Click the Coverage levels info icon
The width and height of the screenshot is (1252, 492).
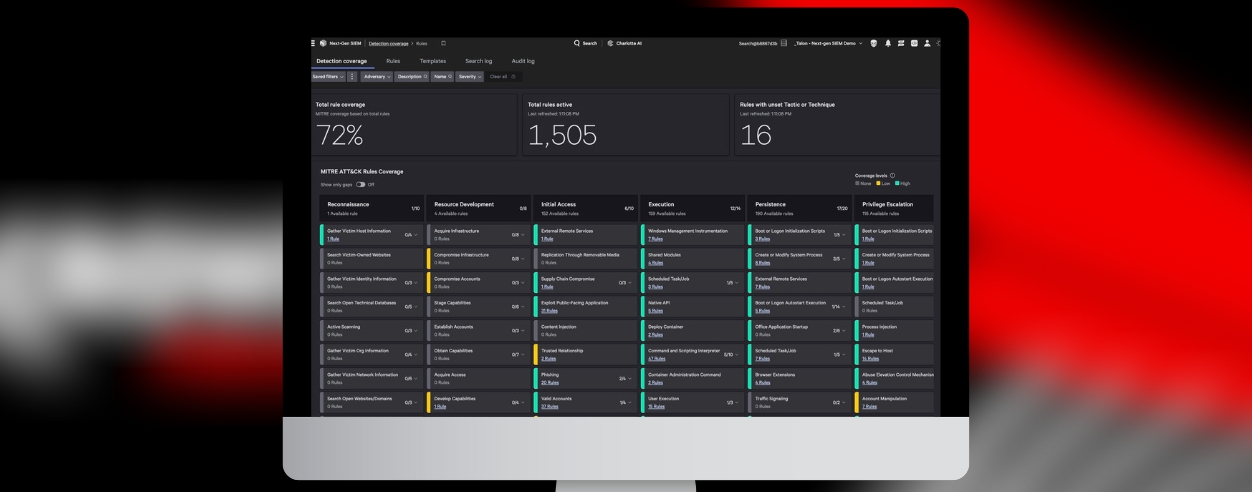pos(892,175)
